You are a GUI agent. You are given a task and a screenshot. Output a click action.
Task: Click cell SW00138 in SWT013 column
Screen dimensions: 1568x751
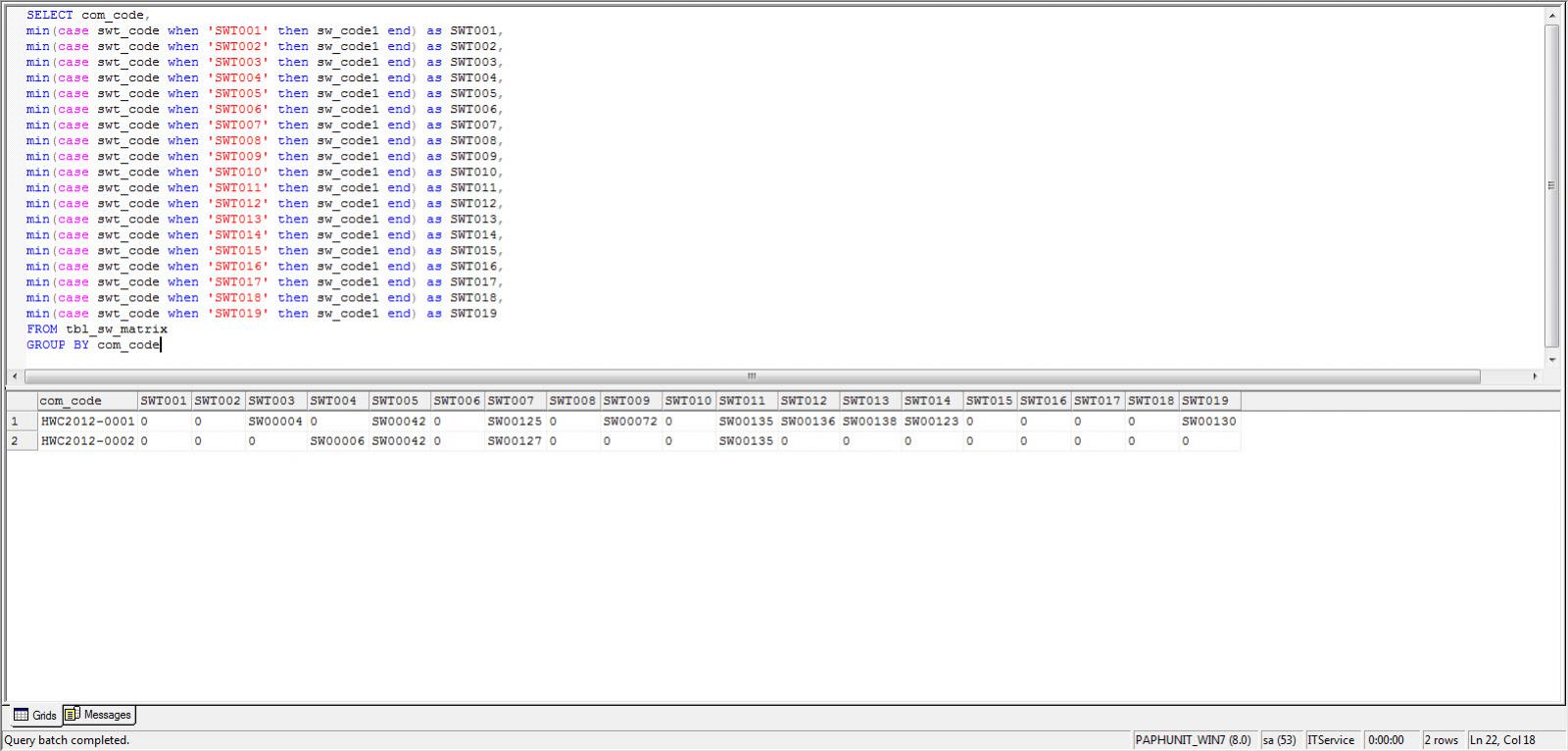pos(870,422)
